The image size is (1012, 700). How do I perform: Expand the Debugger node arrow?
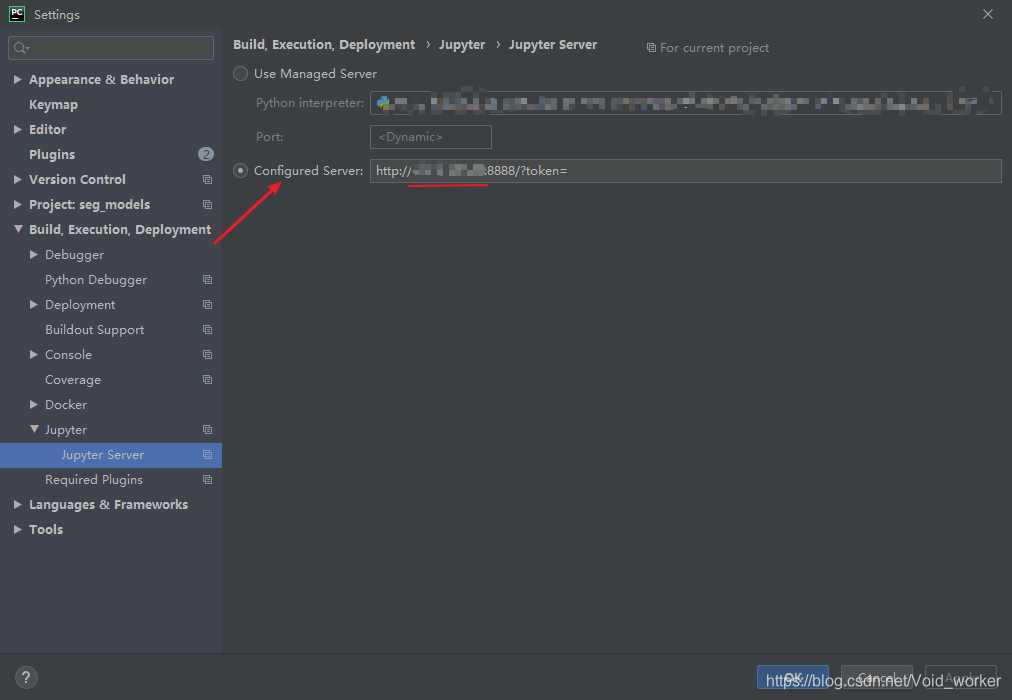click(34, 254)
